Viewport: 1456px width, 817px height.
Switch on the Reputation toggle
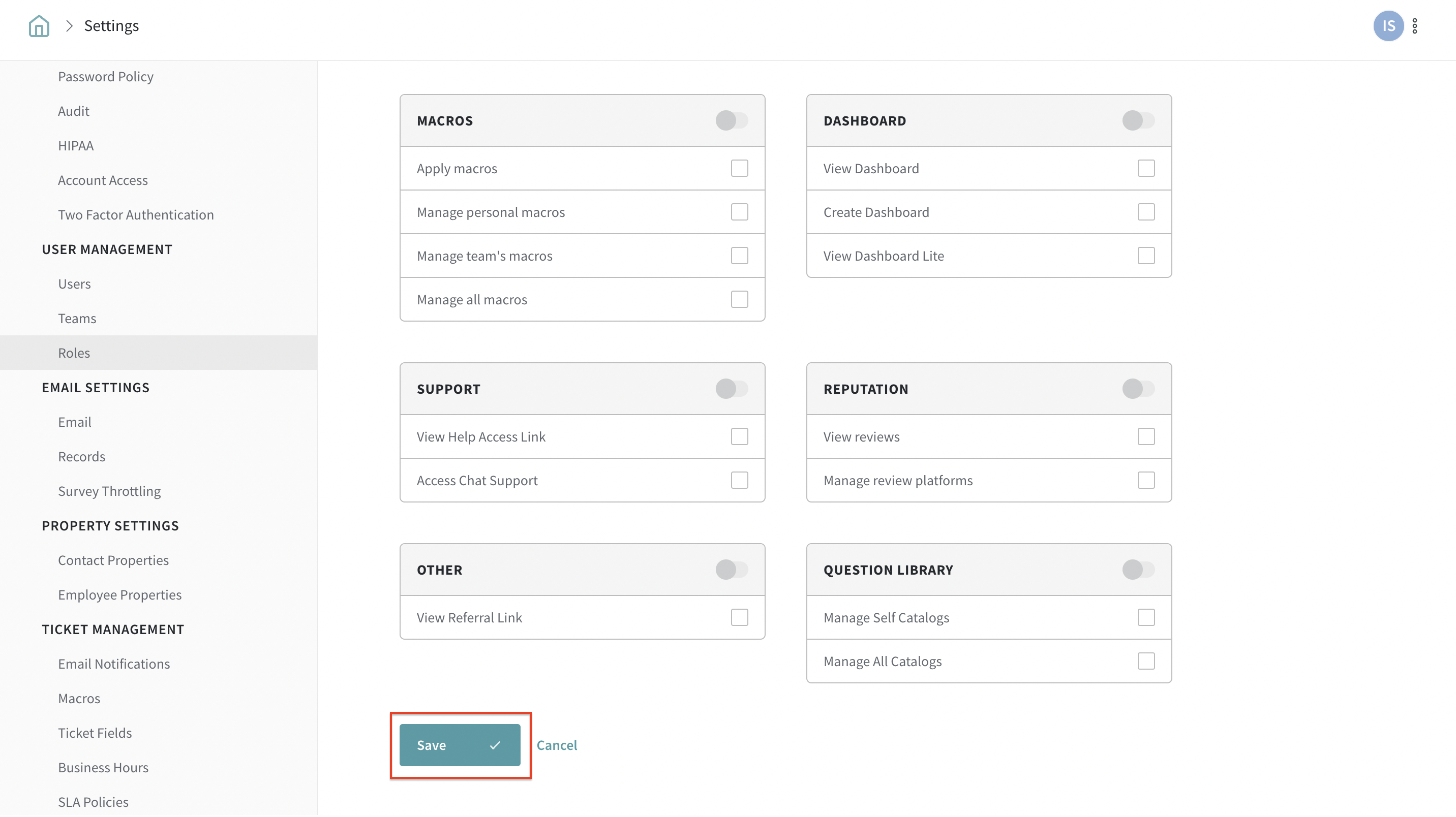click(1138, 389)
